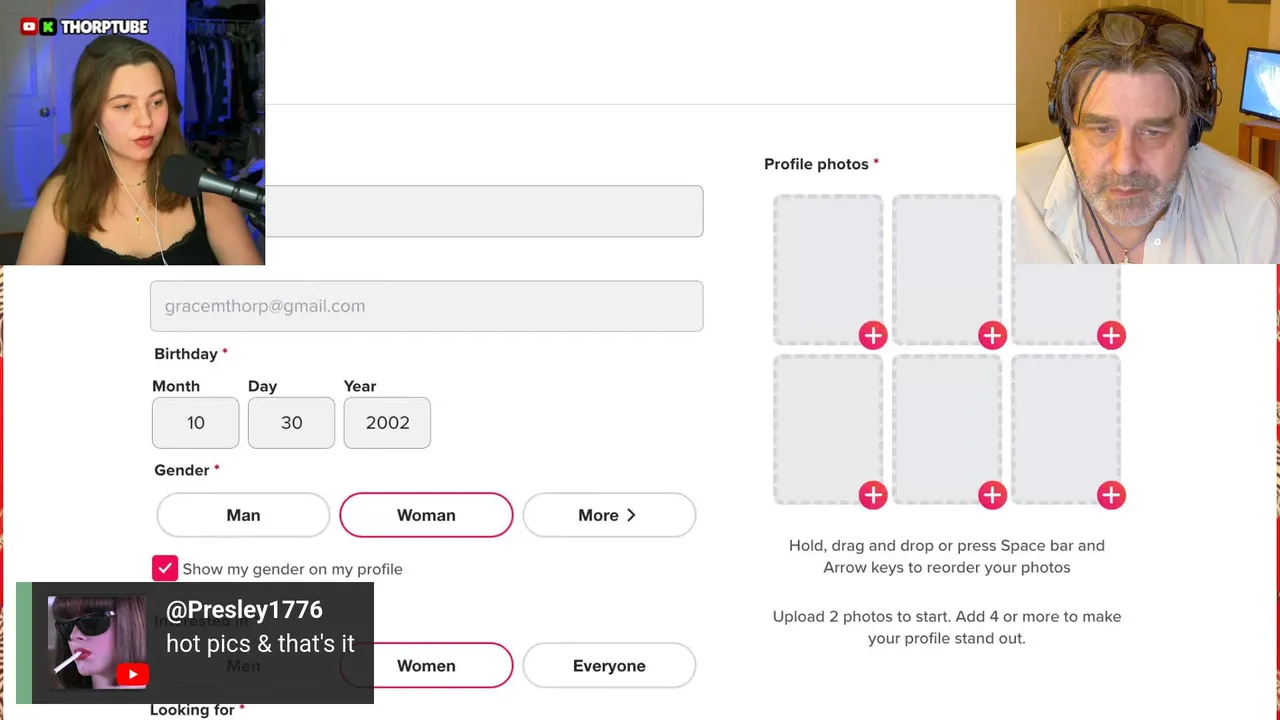Click the birthday Year field
This screenshot has height=720, width=1280.
point(387,423)
